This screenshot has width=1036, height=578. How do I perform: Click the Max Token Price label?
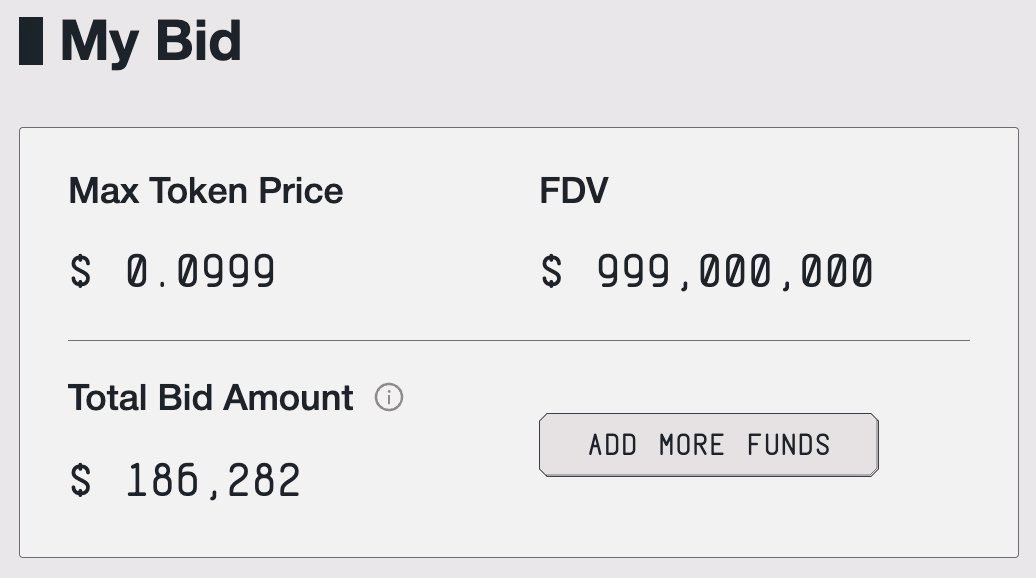pyautogui.click(x=205, y=191)
